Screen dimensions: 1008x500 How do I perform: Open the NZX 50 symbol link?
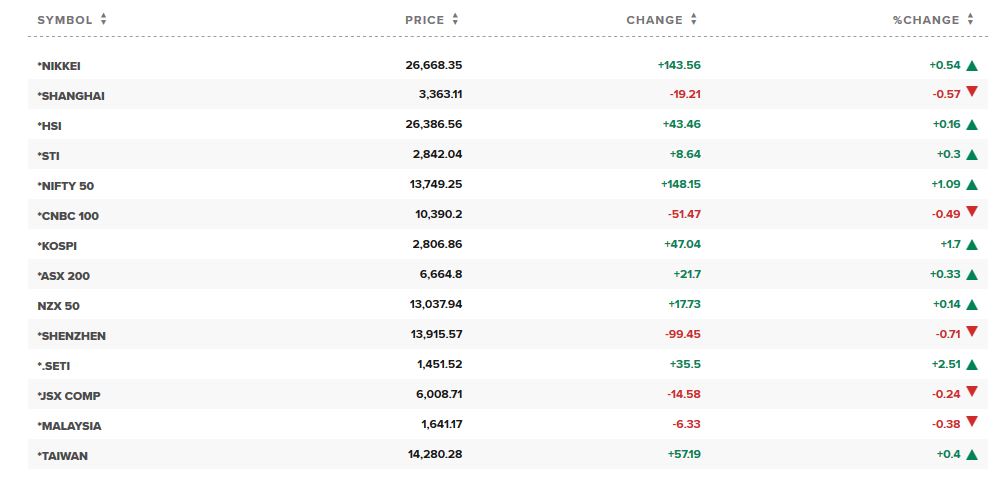coord(58,306)
